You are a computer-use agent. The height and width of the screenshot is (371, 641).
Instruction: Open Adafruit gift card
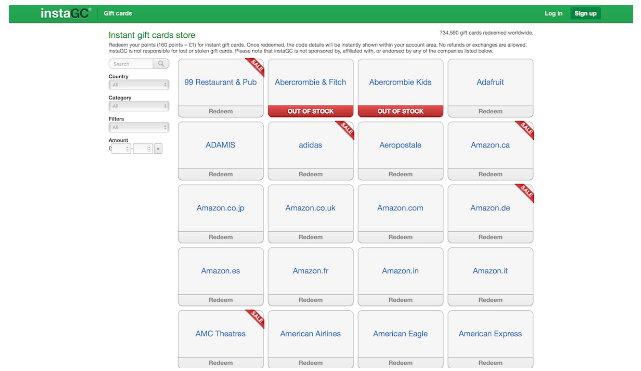click(x=491, y=82)
